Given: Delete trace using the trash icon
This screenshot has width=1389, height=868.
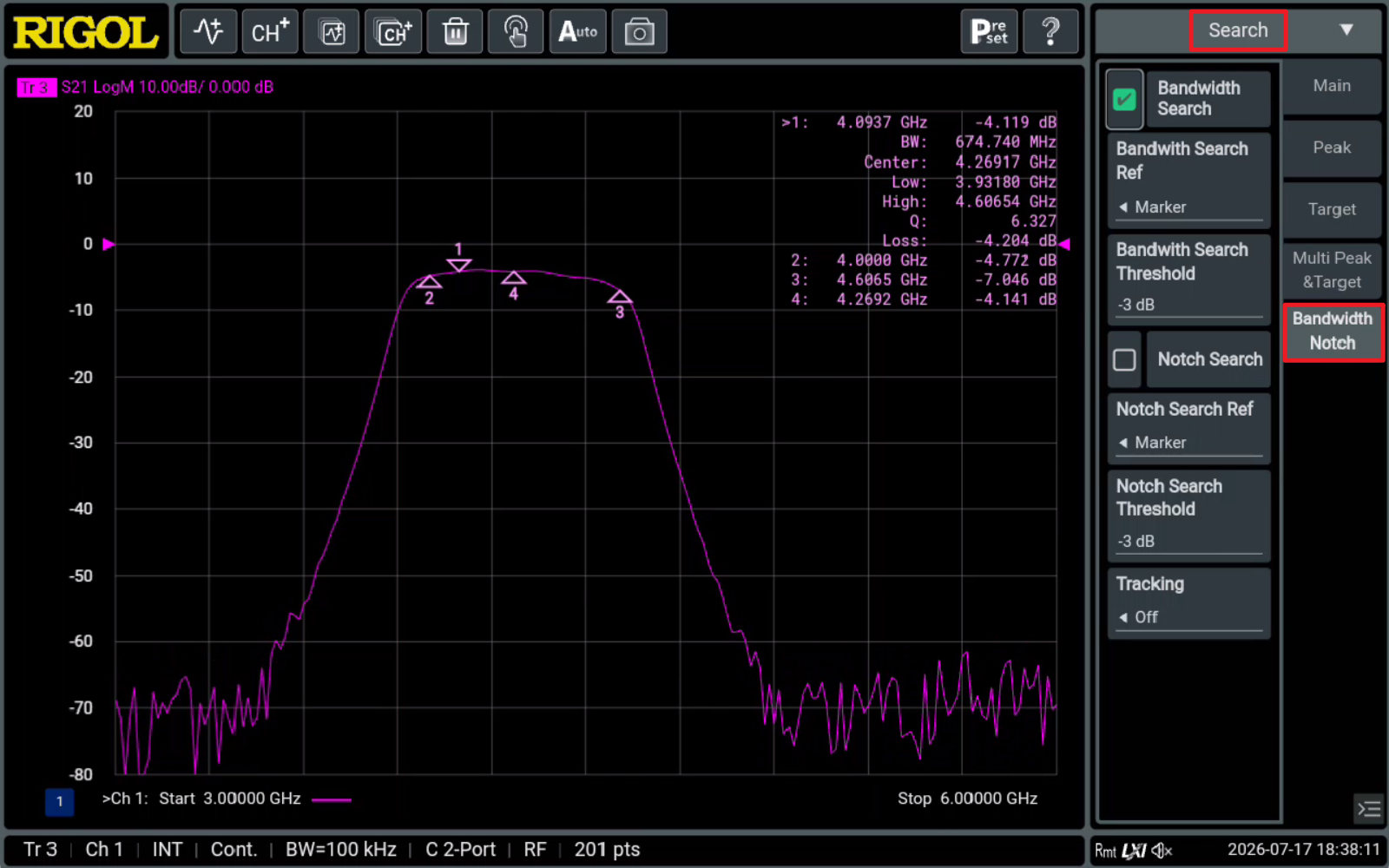Looking at the screenshot, I should 455,32.
